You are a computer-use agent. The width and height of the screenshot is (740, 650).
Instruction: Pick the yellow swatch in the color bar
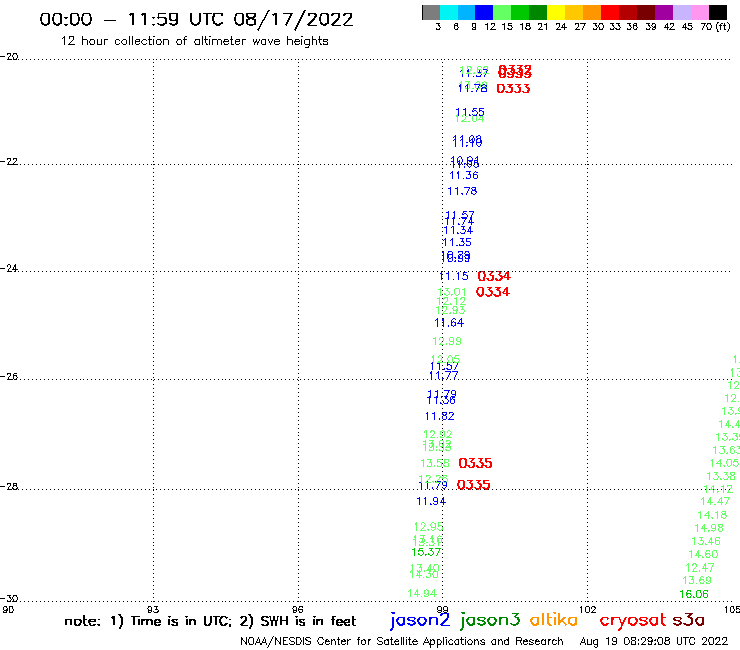556,12
